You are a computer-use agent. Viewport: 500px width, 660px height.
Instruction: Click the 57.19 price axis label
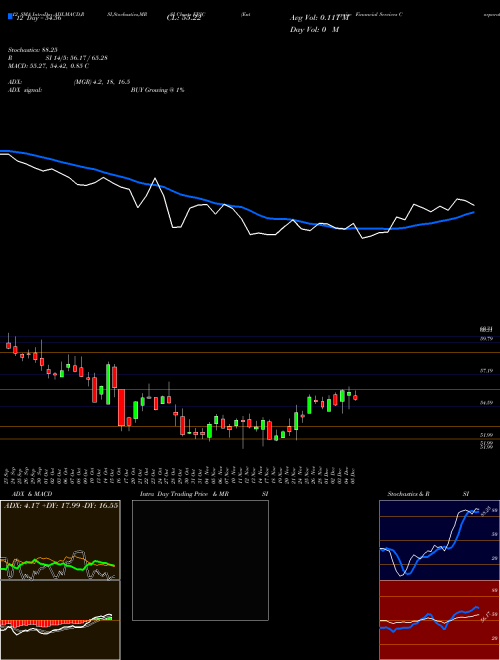pos(486,371)
